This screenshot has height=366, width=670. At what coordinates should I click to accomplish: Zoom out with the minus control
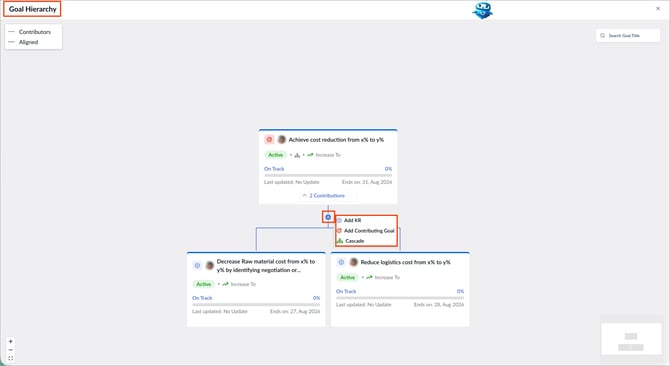click(x=11, y=350)
